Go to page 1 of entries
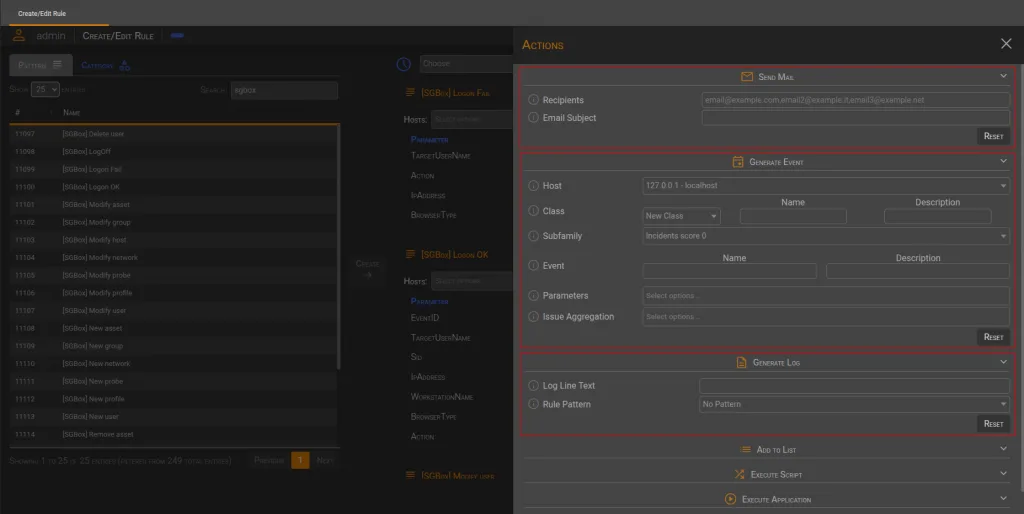This screenshot has width=1024, height=514. [x=300, y=460]
